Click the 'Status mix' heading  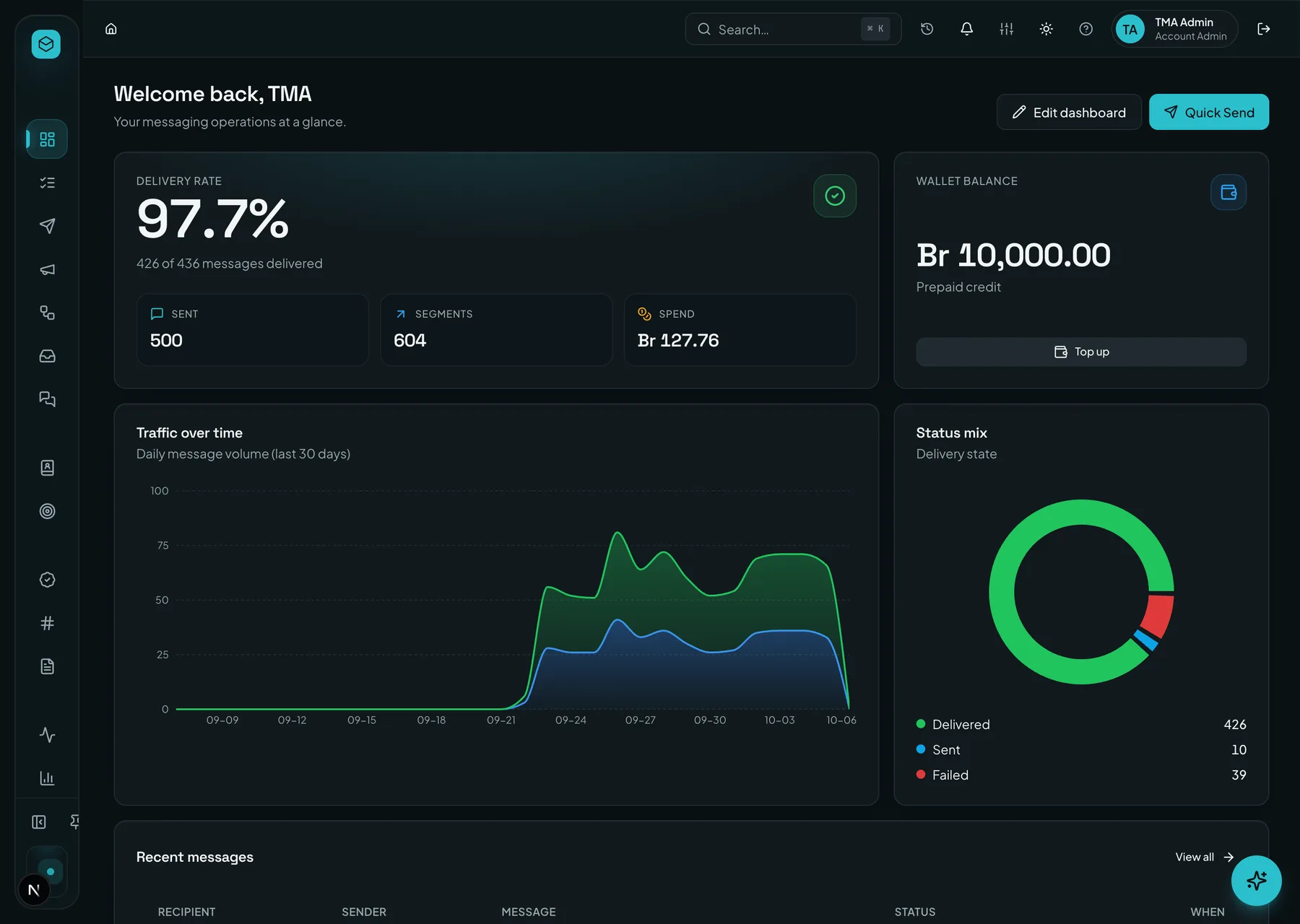click(951, 432)
